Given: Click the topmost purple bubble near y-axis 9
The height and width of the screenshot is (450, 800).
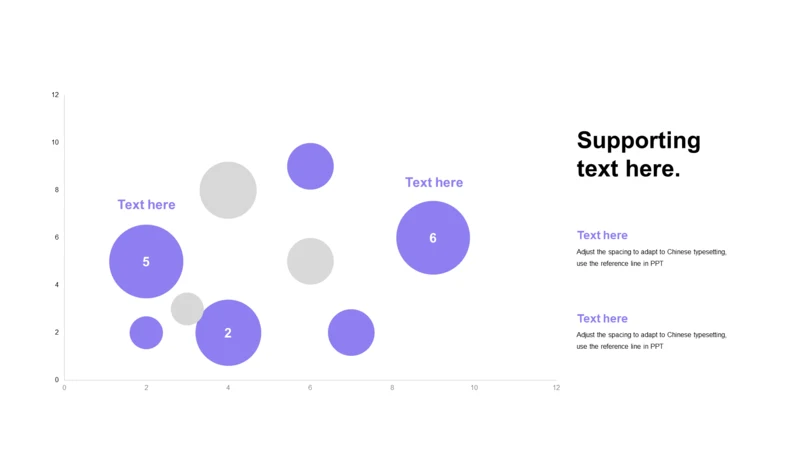Looking at the screenshot, I should 310,166.
